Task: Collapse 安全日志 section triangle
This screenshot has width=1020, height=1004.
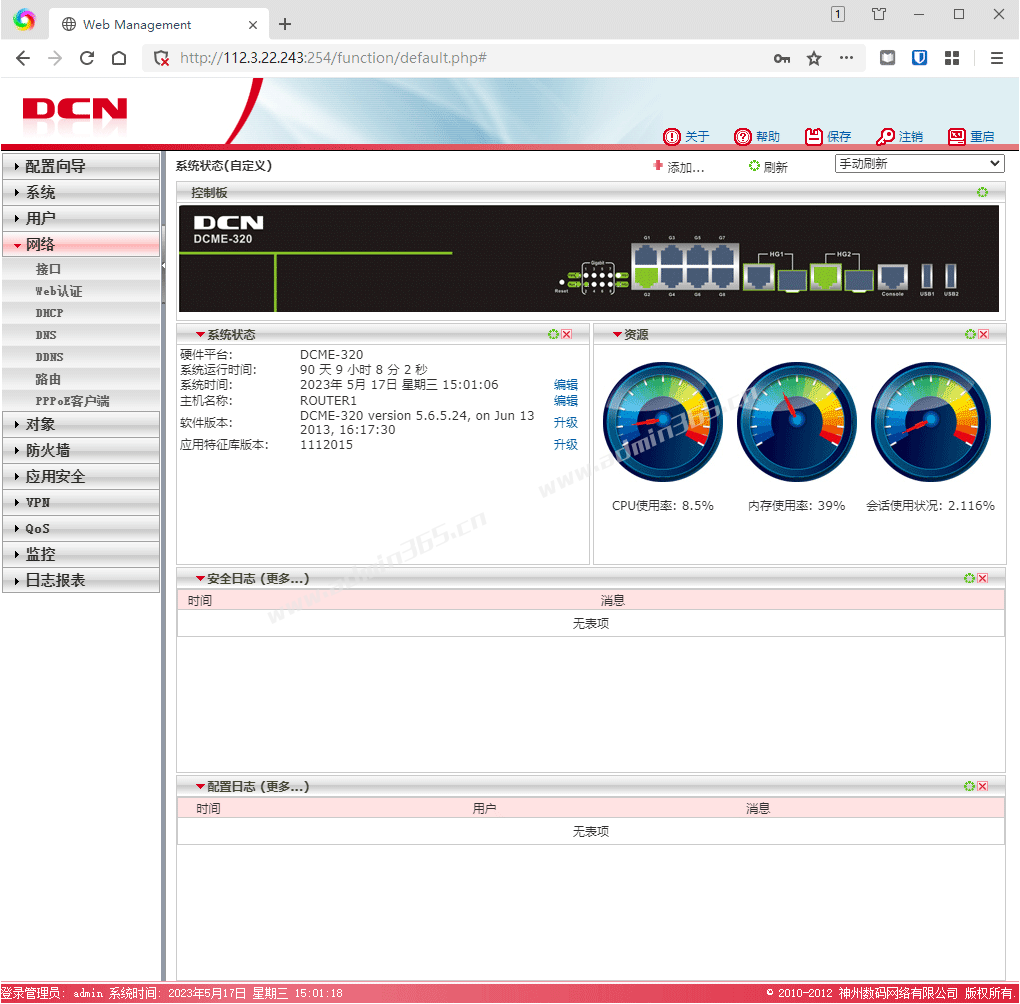Action: [200, 578]
